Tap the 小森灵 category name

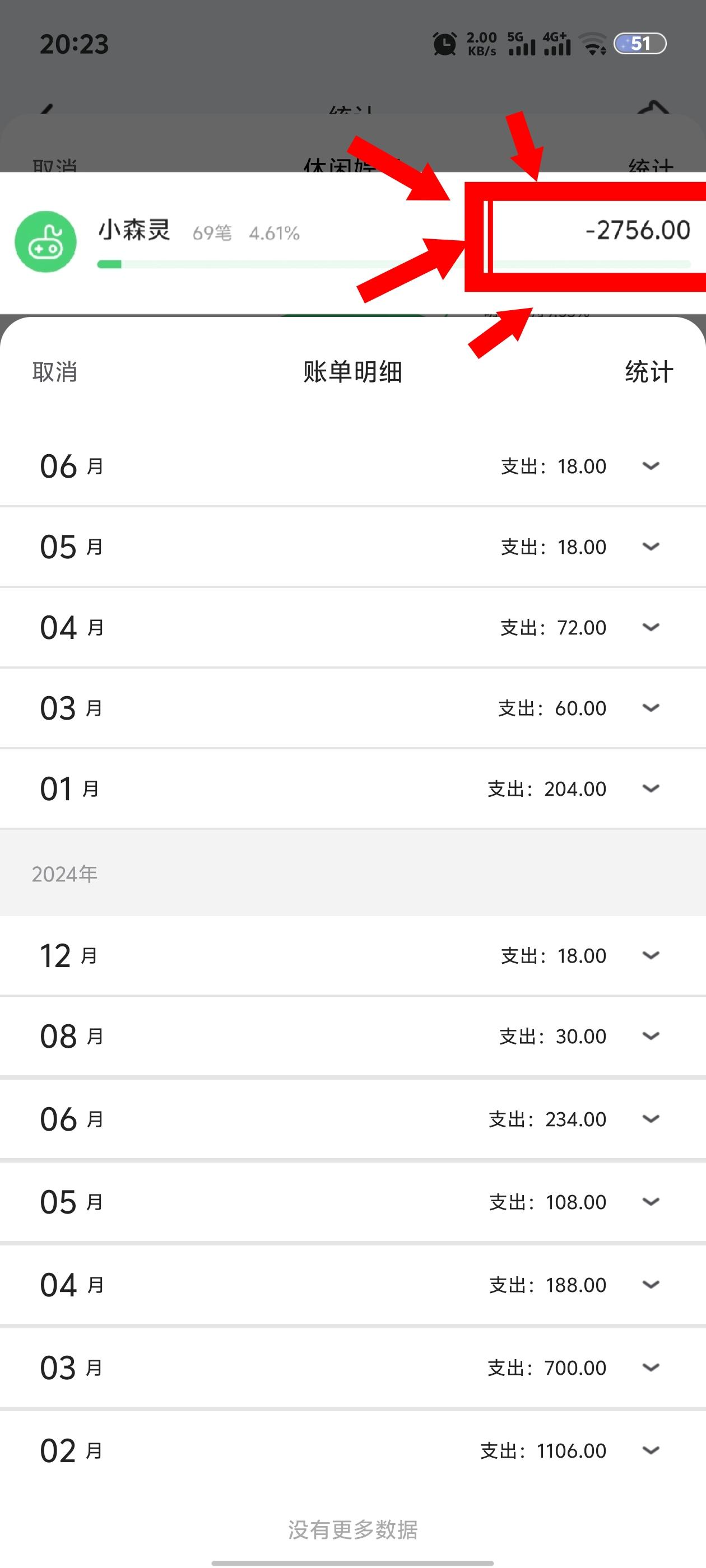tap(134, 230)
